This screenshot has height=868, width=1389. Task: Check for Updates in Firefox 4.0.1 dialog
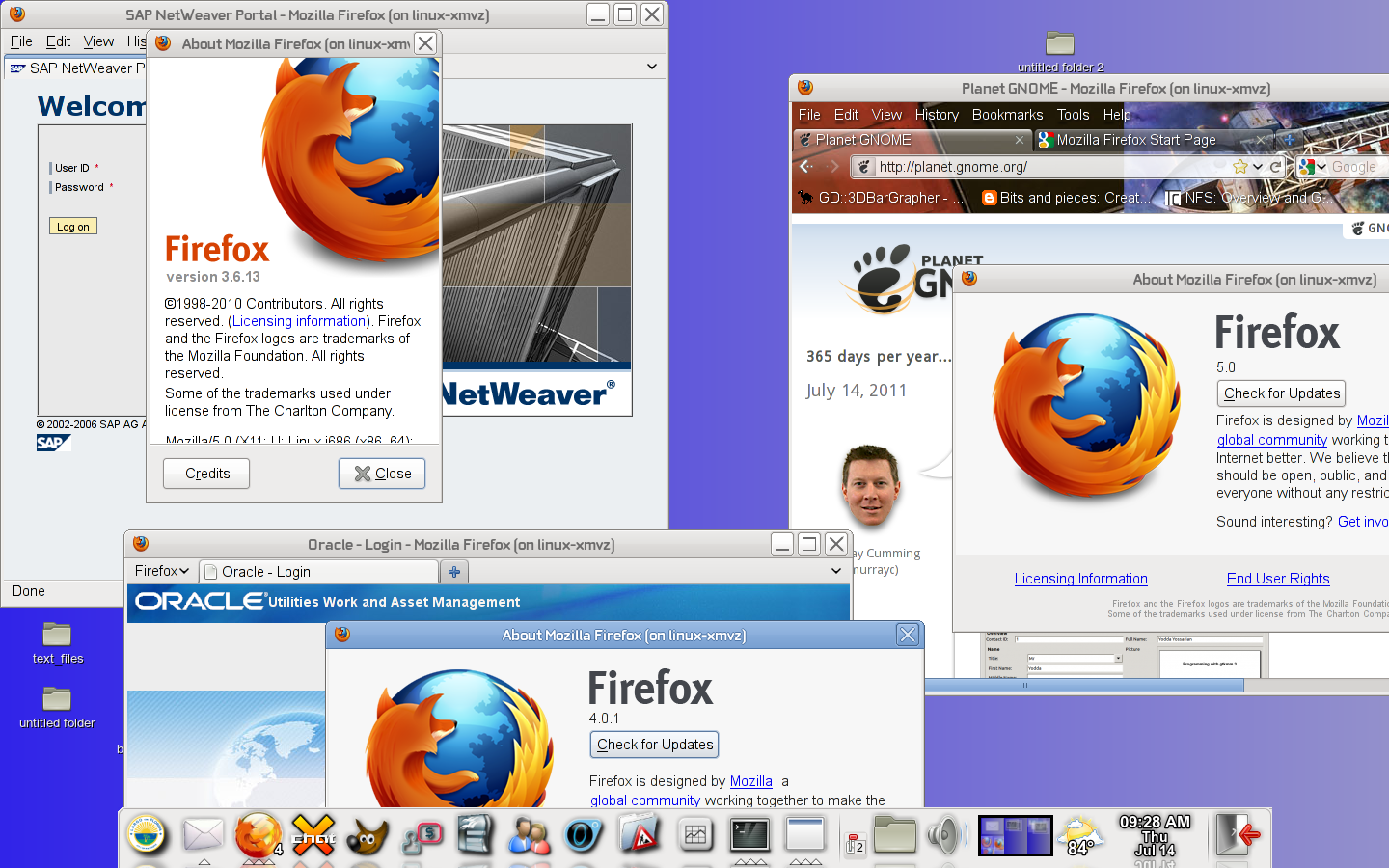(654, 745)
